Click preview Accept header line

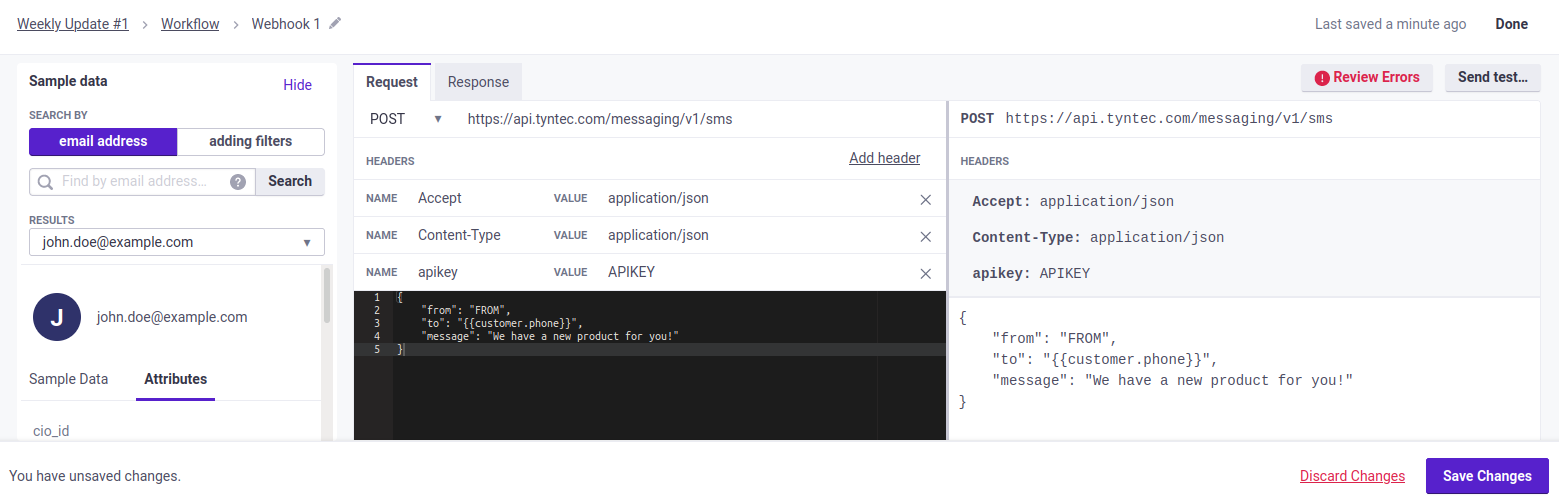(x=1073, y=202)
